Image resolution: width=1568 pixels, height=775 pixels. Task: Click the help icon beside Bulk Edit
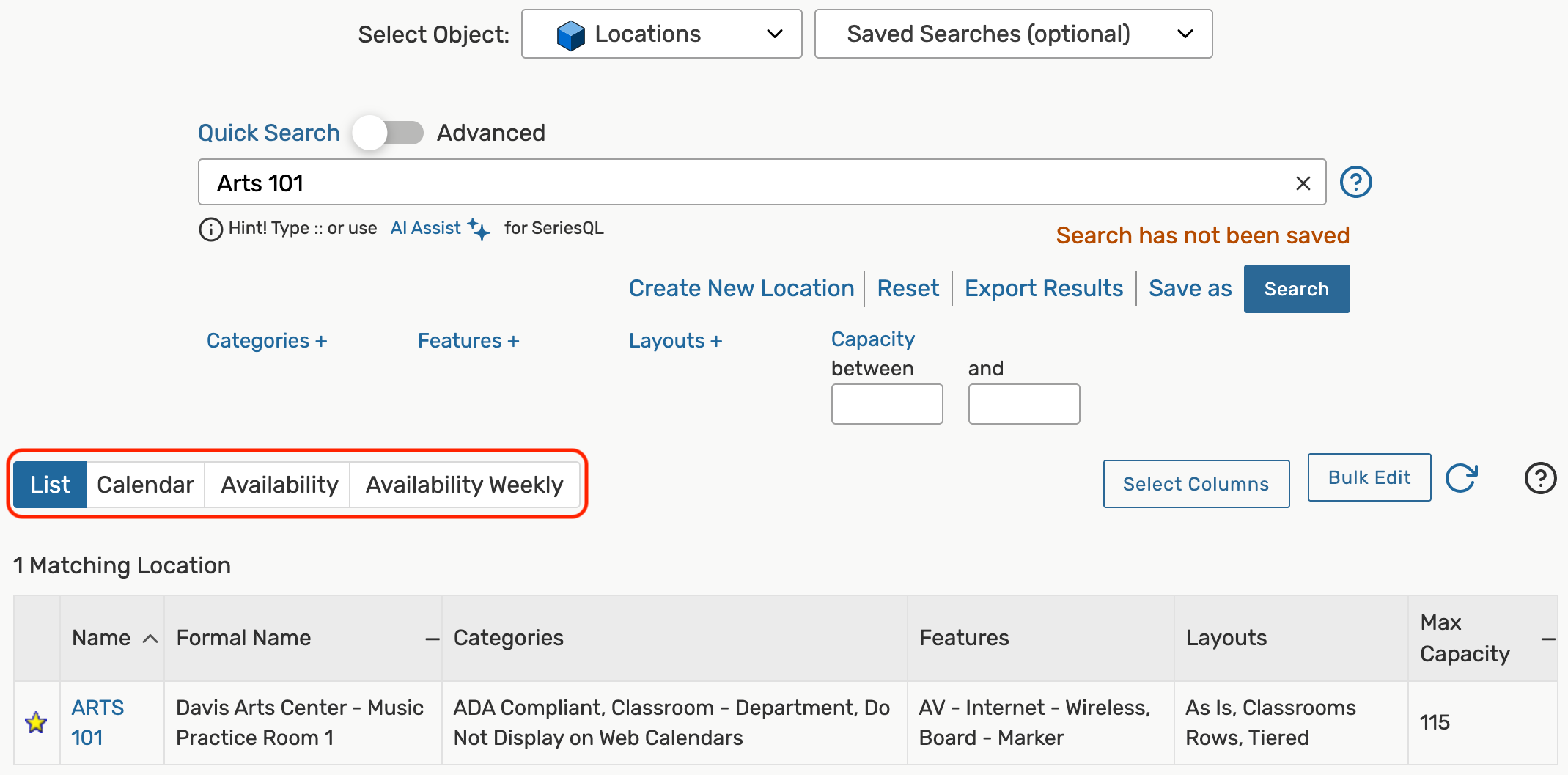coord(1540,479)
